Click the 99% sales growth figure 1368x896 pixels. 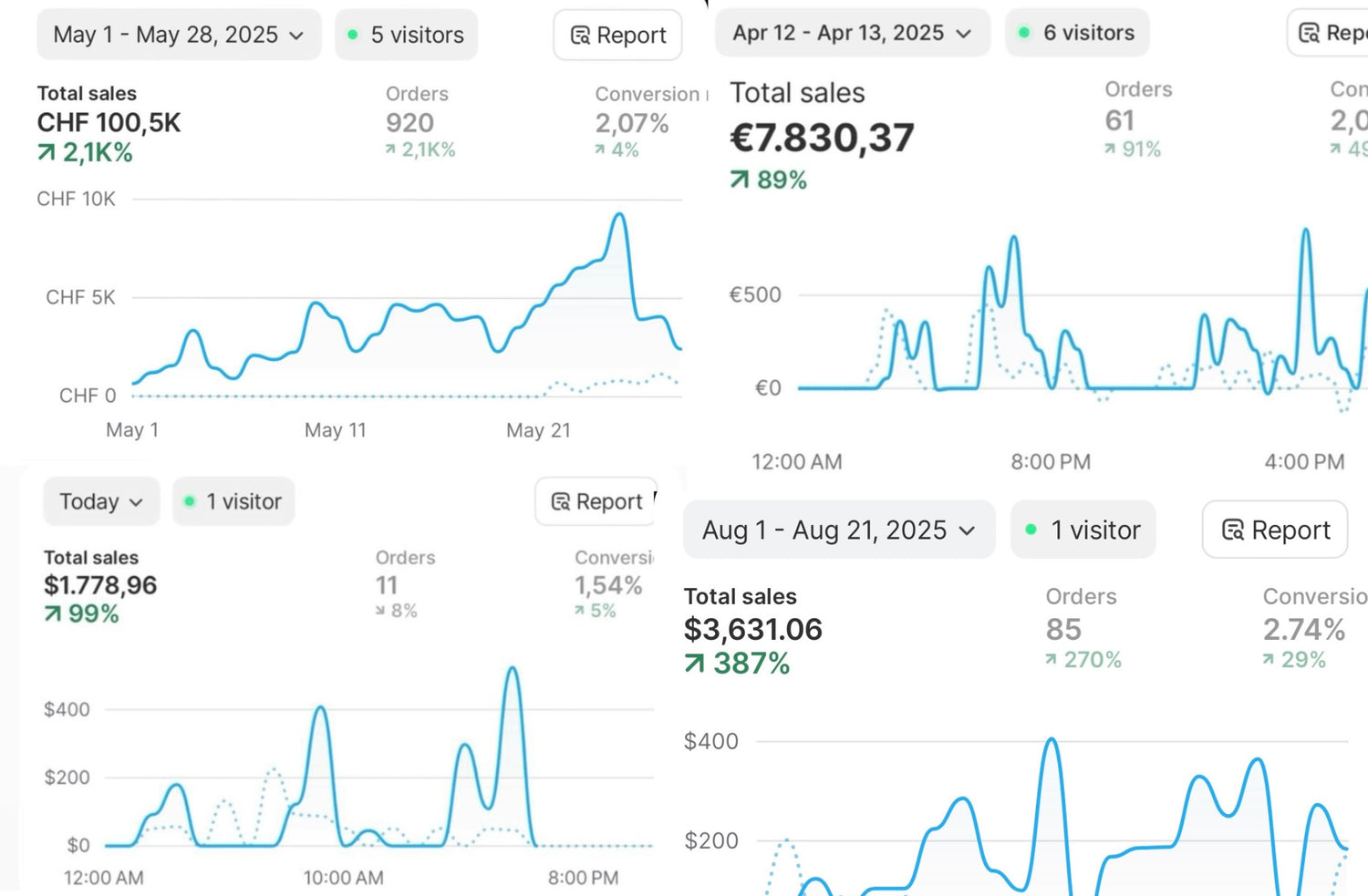82,613
